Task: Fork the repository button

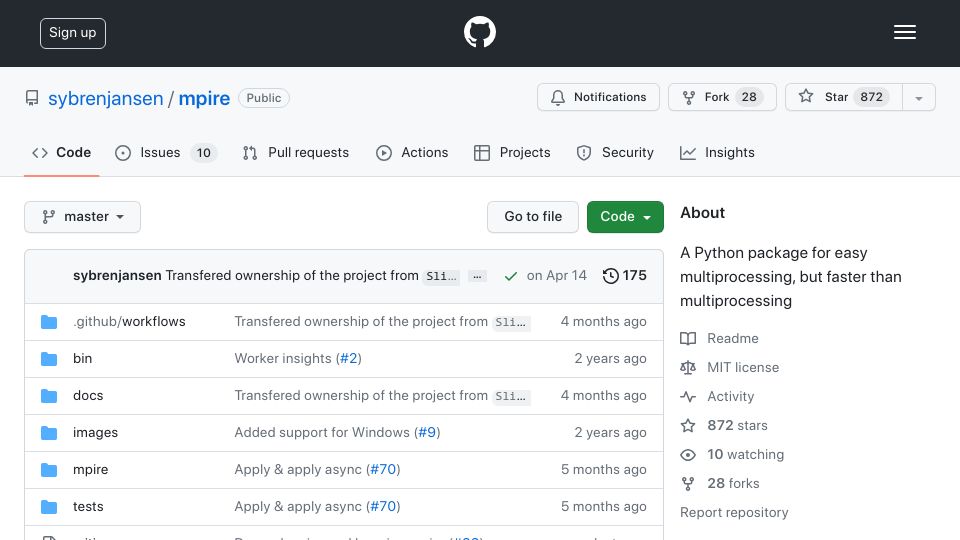Action: [x=722, y=97]
